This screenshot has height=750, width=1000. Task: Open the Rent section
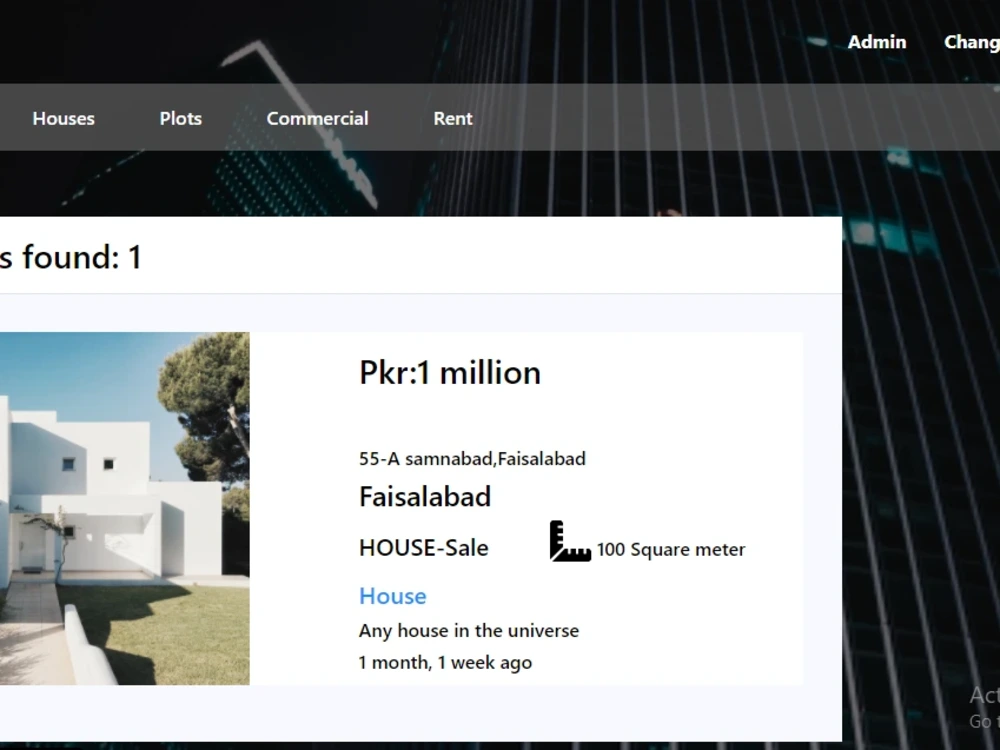point(452,118)
